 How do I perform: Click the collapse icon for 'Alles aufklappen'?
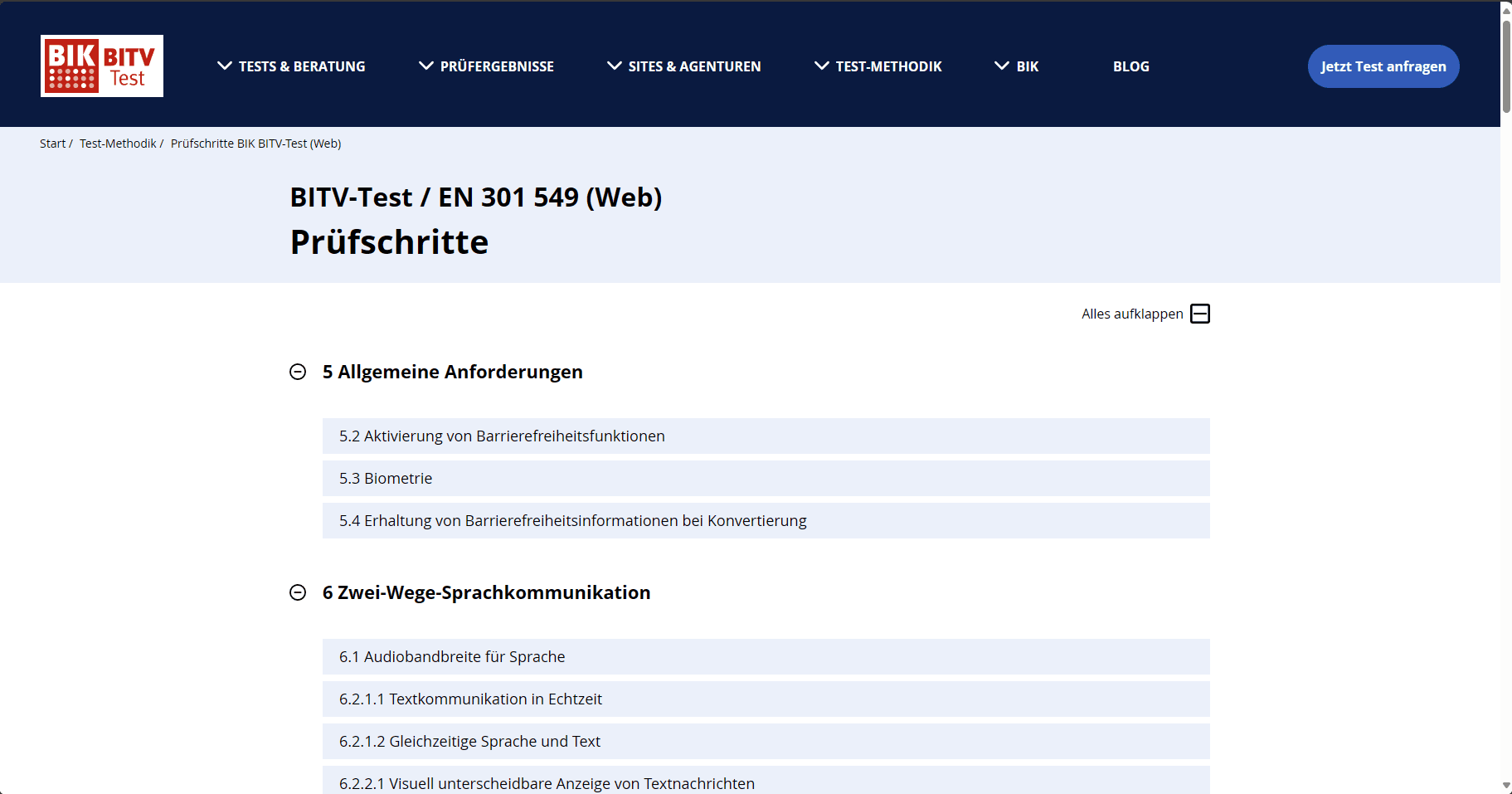(x=1200, y=314)
